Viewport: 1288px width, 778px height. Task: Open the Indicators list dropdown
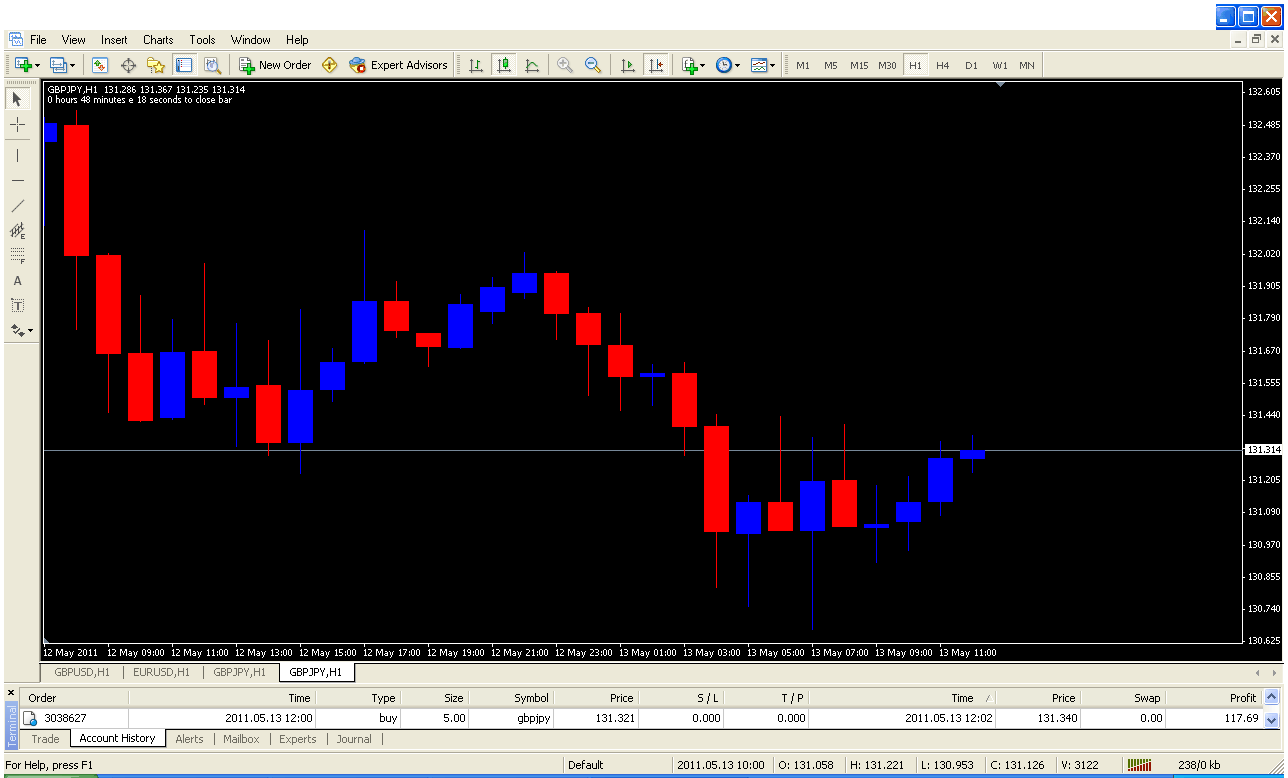[693, 65]
